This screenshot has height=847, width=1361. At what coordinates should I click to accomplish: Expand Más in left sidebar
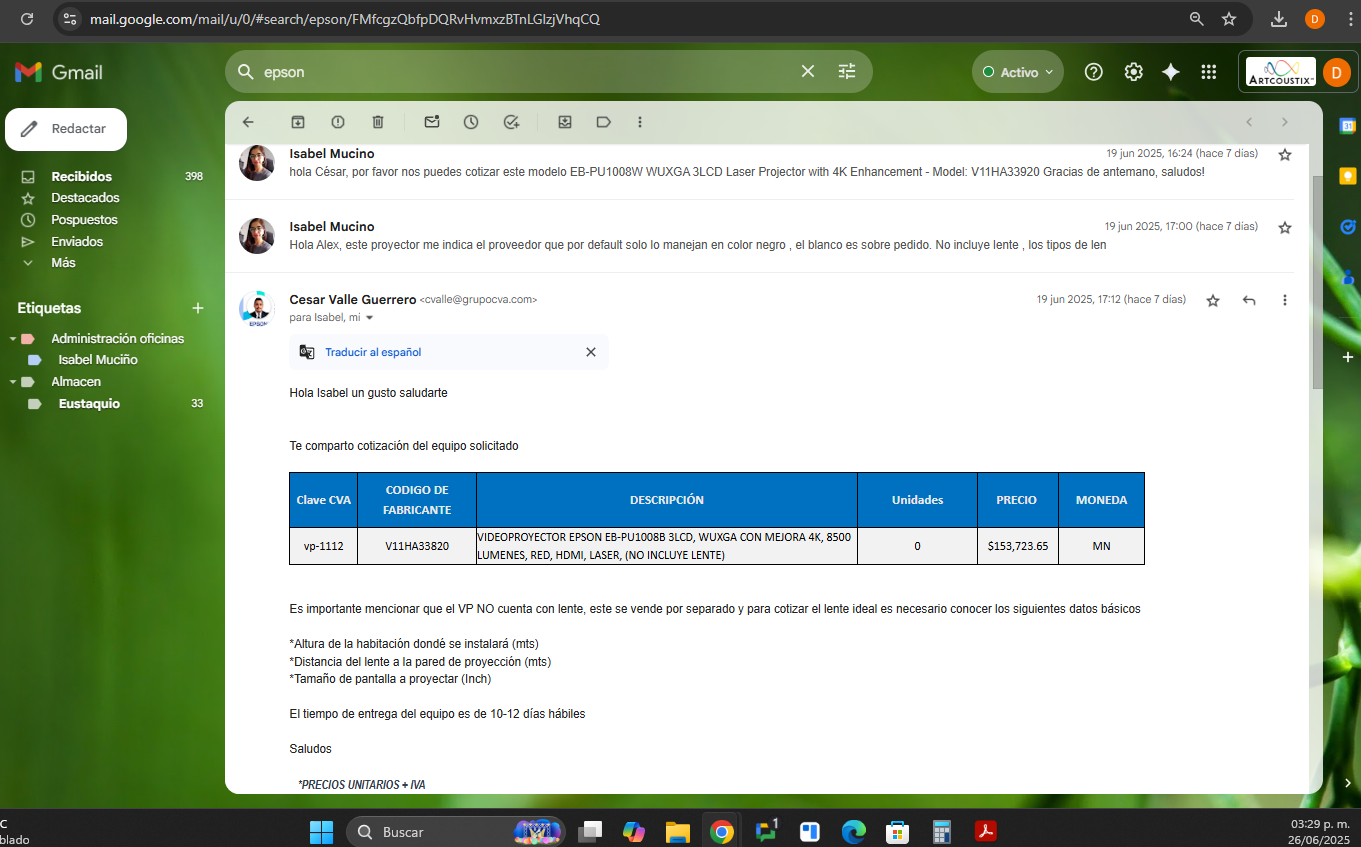(x=63, y=263)
